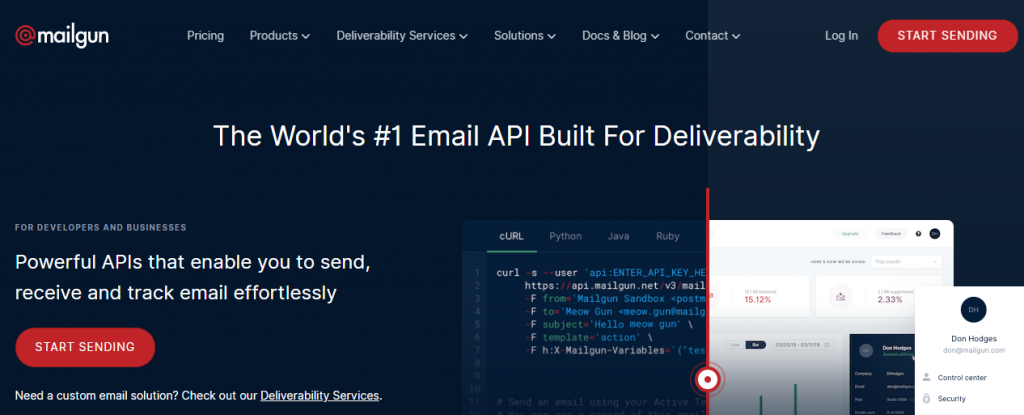The image size is (1024, 415).
Task: Click the 15.12% bounced value
Action: pos(758,300)
